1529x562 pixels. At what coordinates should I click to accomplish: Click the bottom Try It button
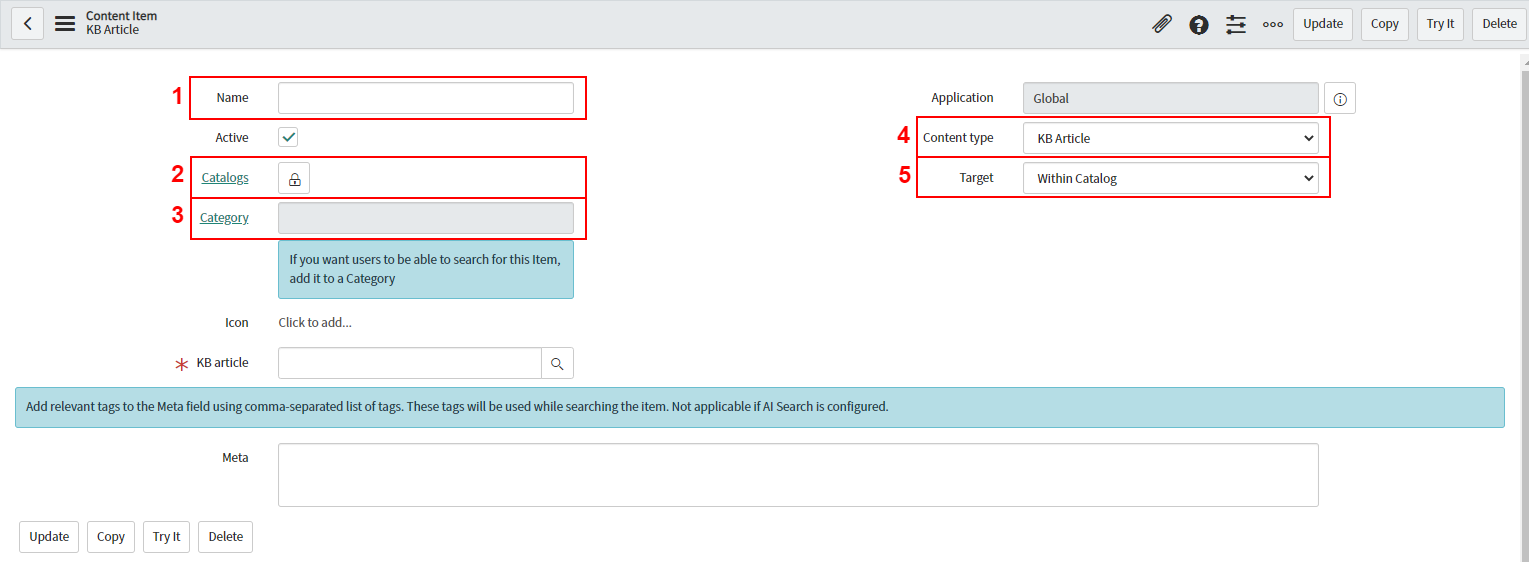point(166,537)
